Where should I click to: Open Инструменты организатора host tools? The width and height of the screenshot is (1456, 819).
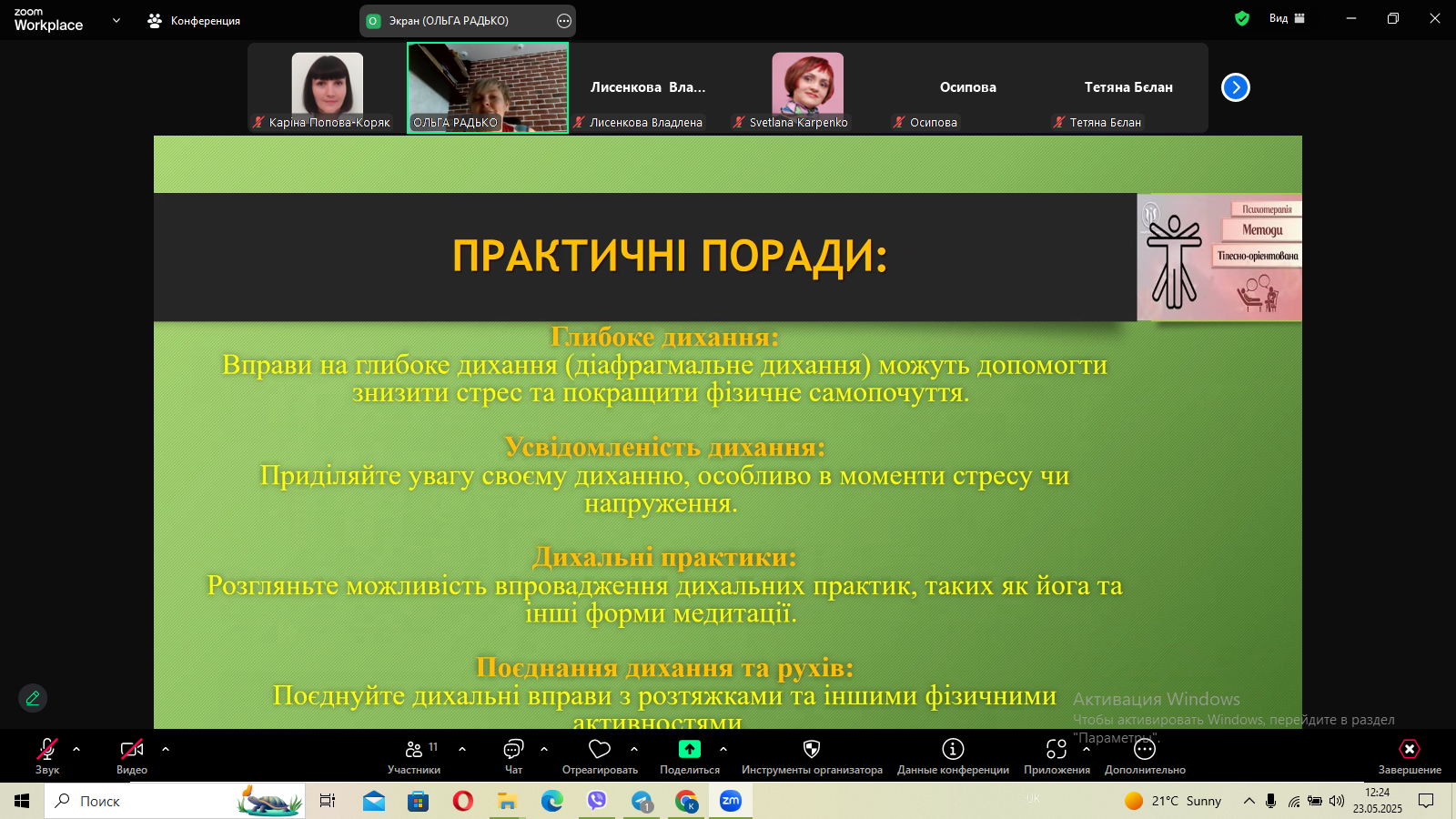pyautogui.click(x=812, y=756)
